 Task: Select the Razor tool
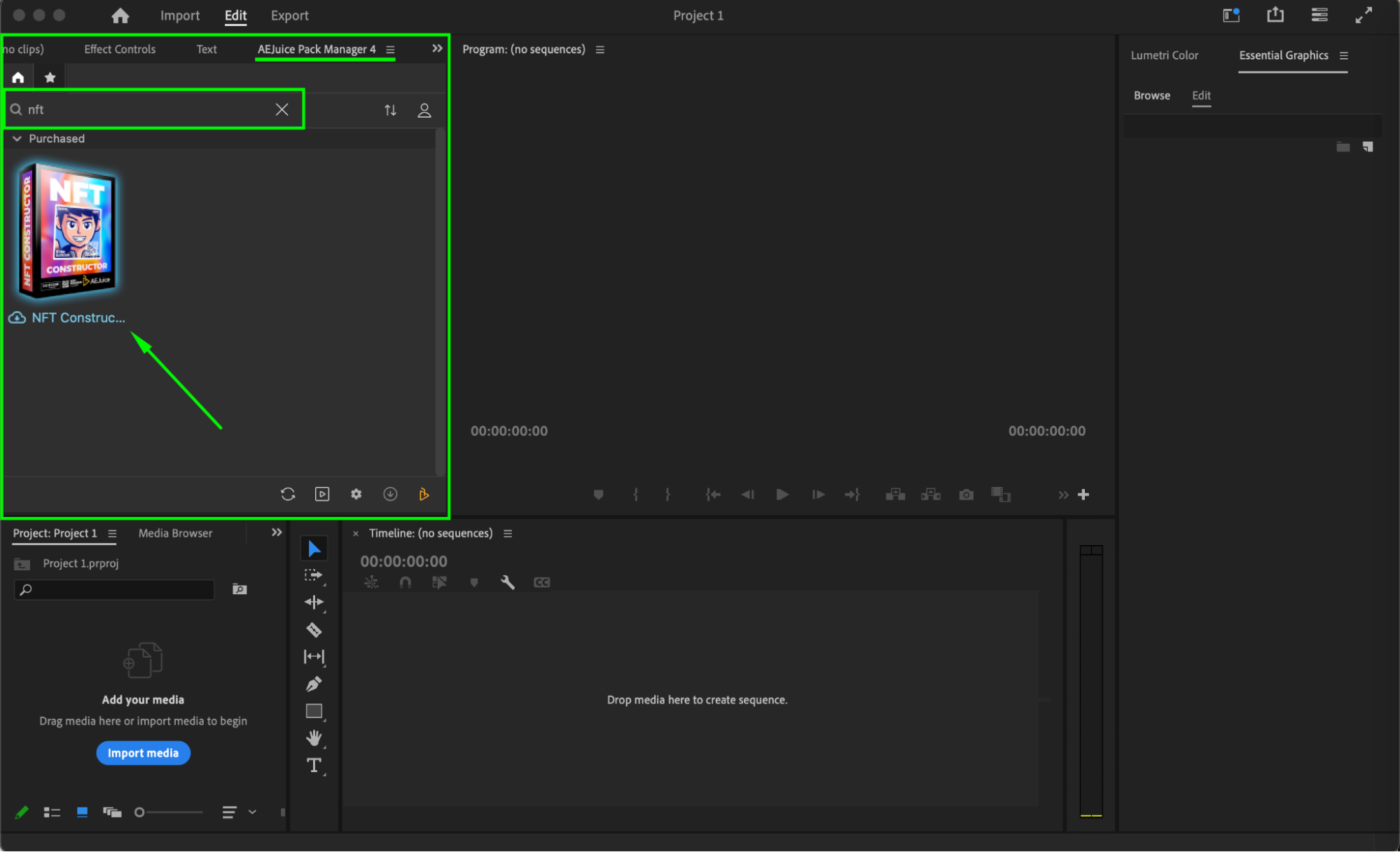pyautogui.click(x=314, y=630)
